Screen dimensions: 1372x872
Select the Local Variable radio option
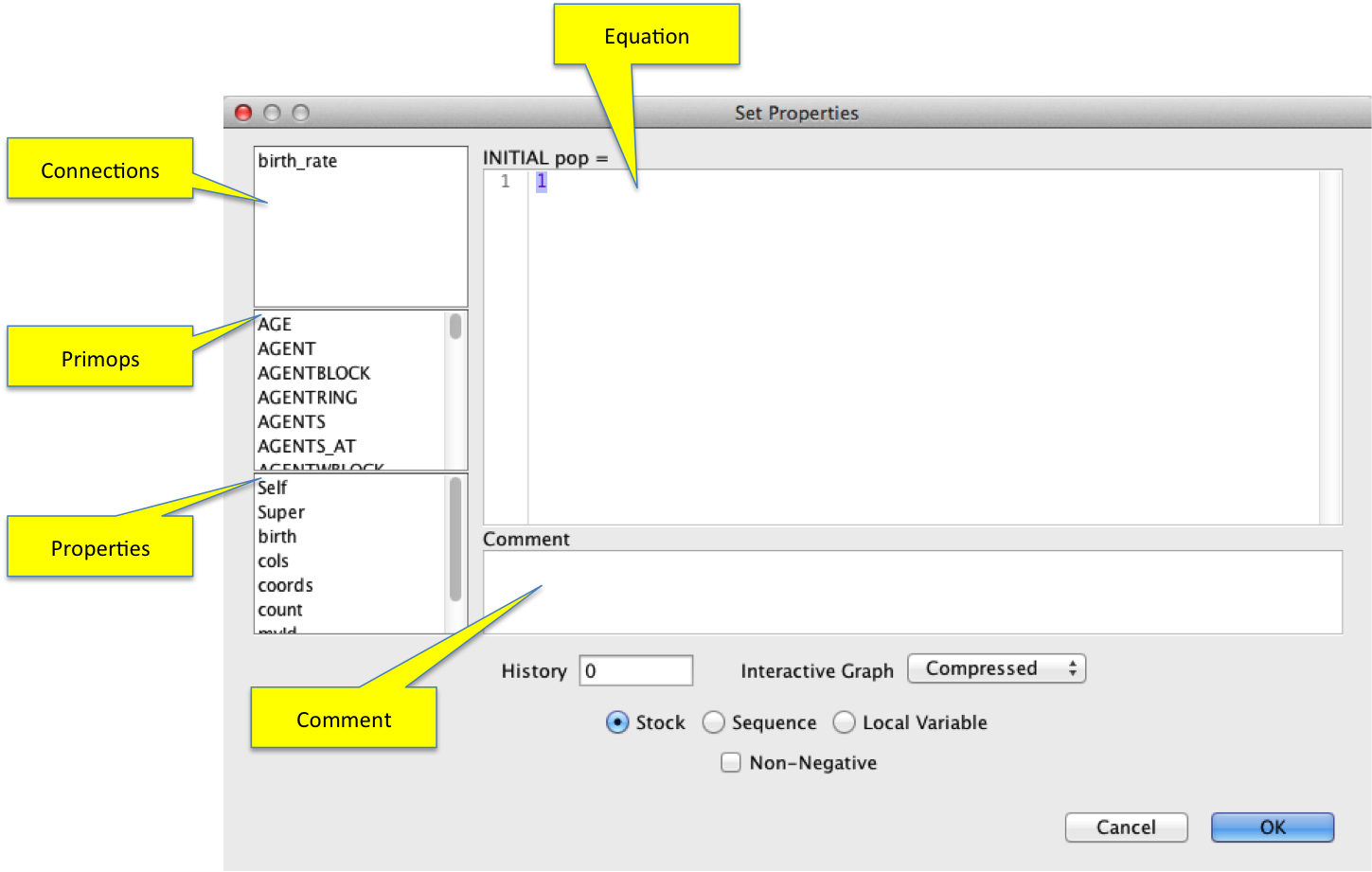[x=844, y=722]
